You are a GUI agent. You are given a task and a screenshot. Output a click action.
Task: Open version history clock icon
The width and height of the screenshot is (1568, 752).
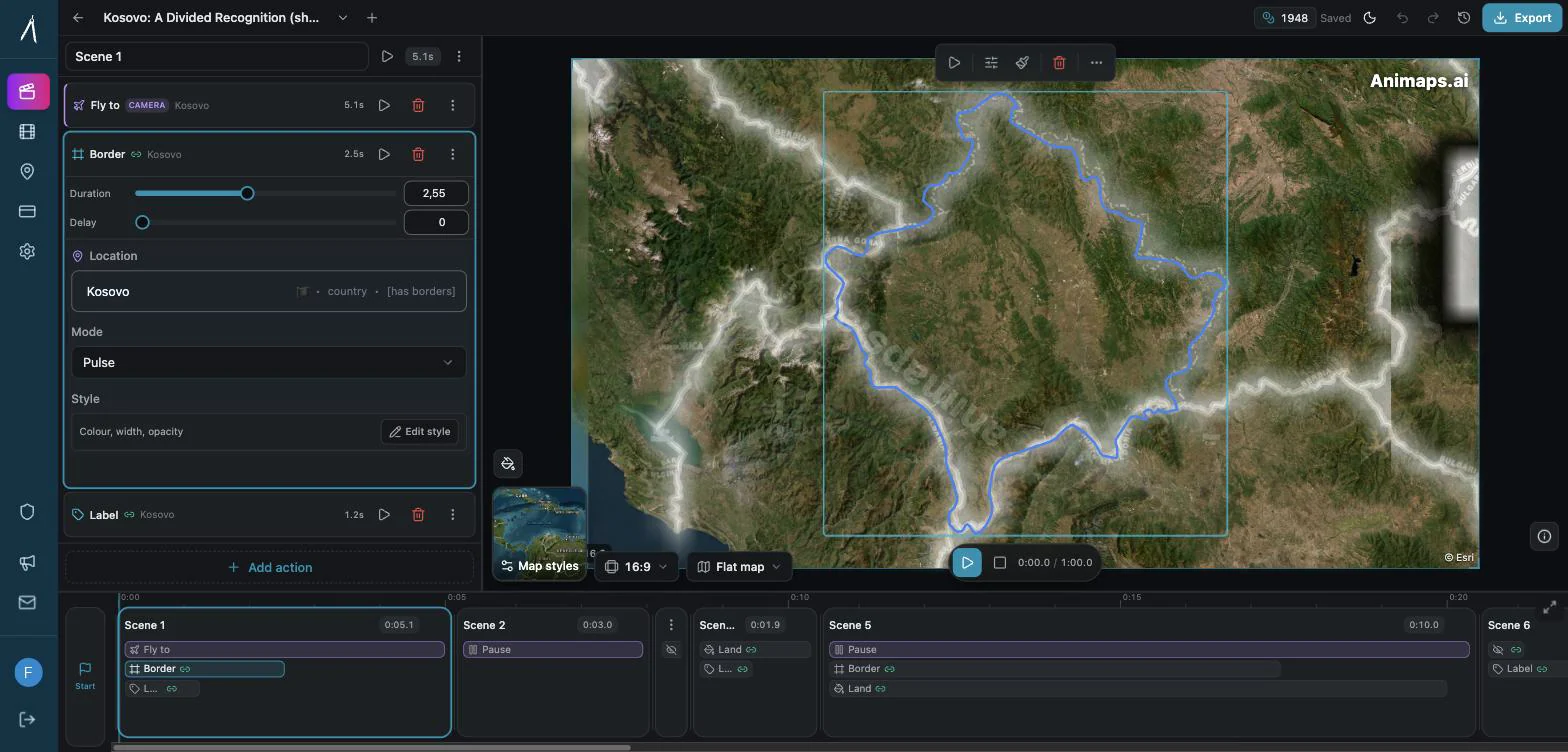(x=1464, y=18)
